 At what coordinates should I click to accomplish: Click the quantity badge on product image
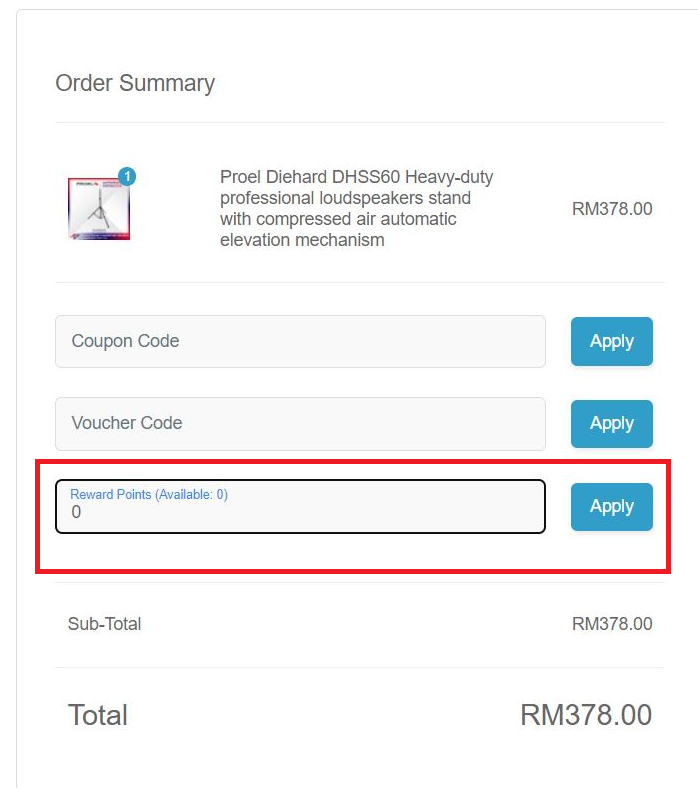click(127, 176)
